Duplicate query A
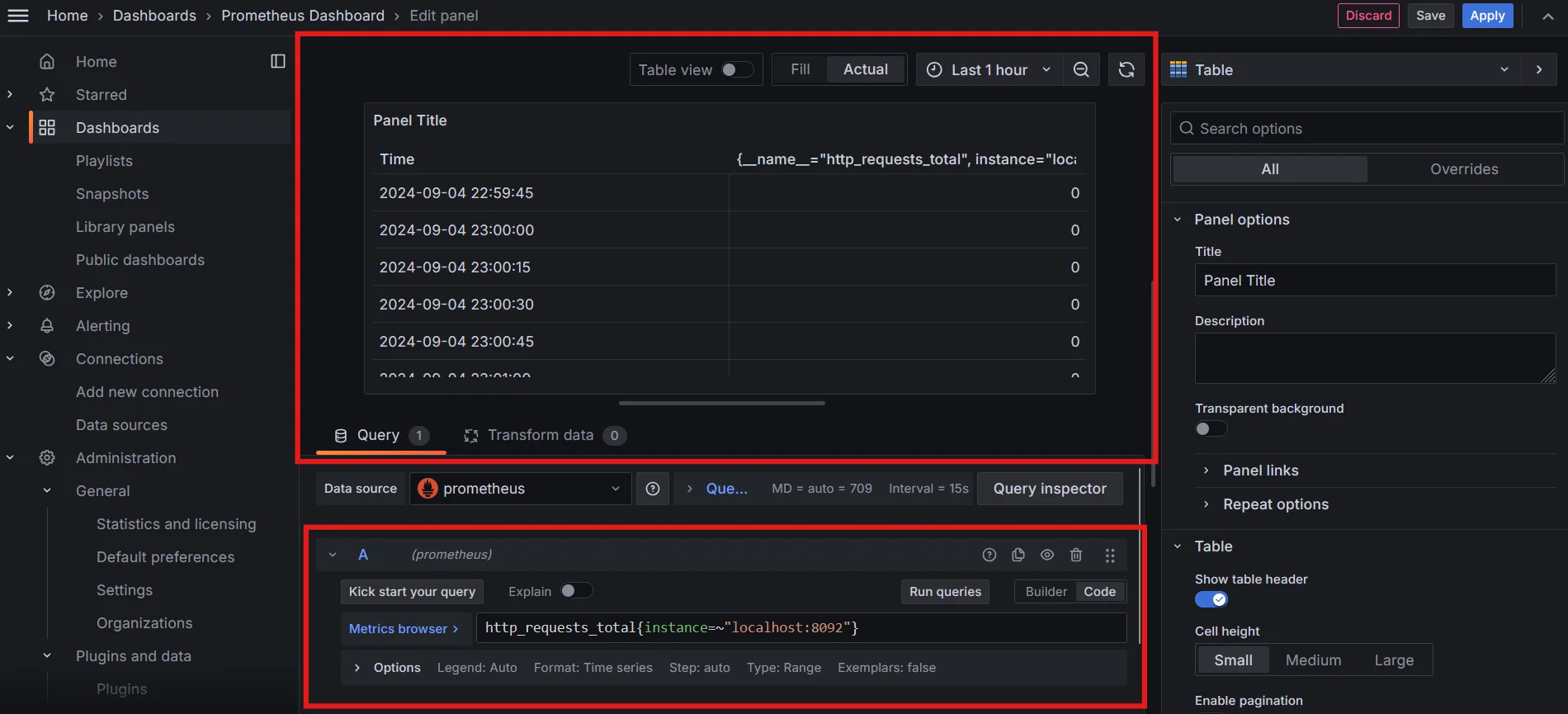This screenshot has height=714, width=1568. [1018, 555]
